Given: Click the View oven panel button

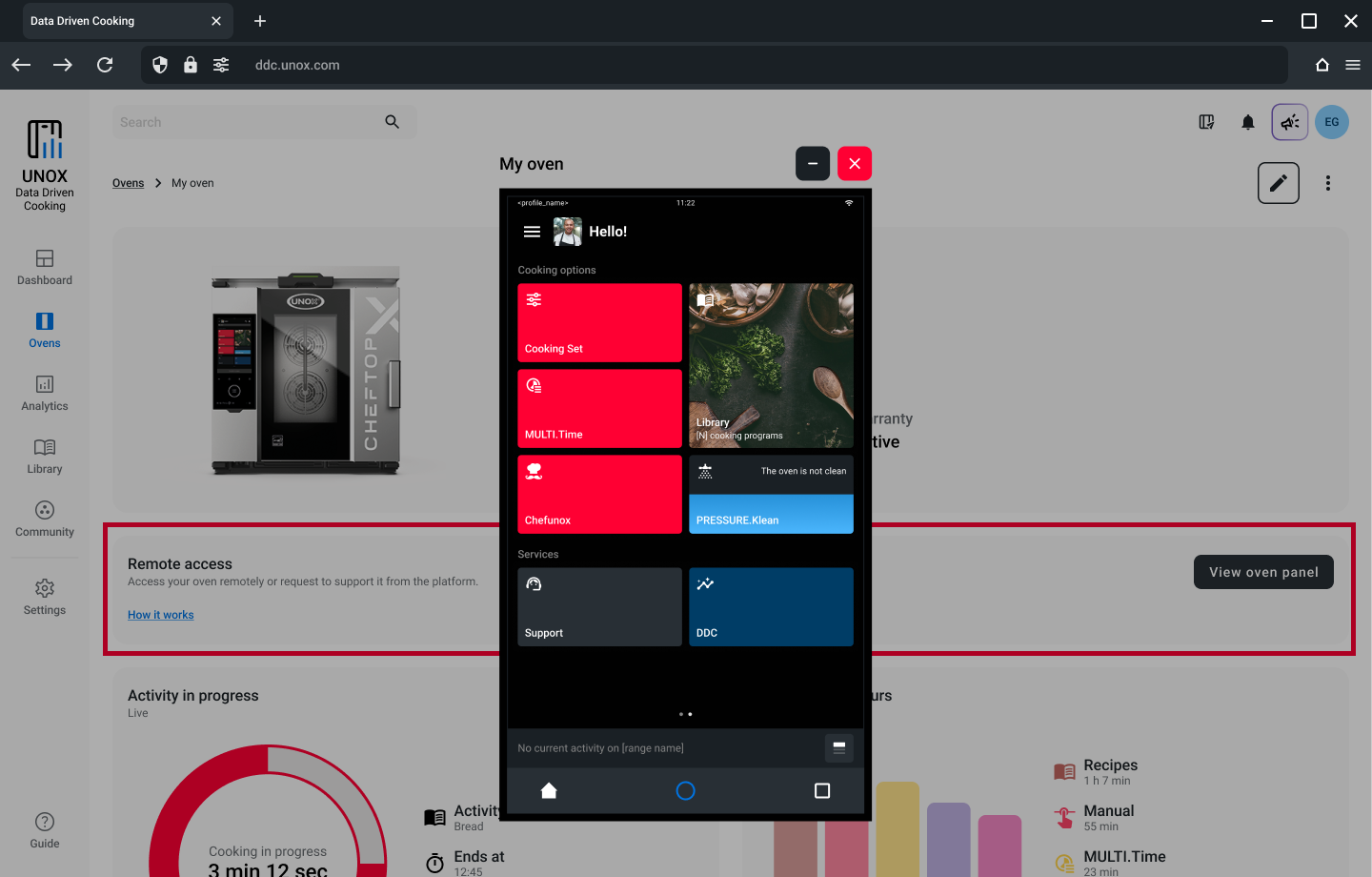Looking at the screenshot, I should point(1262,572).
